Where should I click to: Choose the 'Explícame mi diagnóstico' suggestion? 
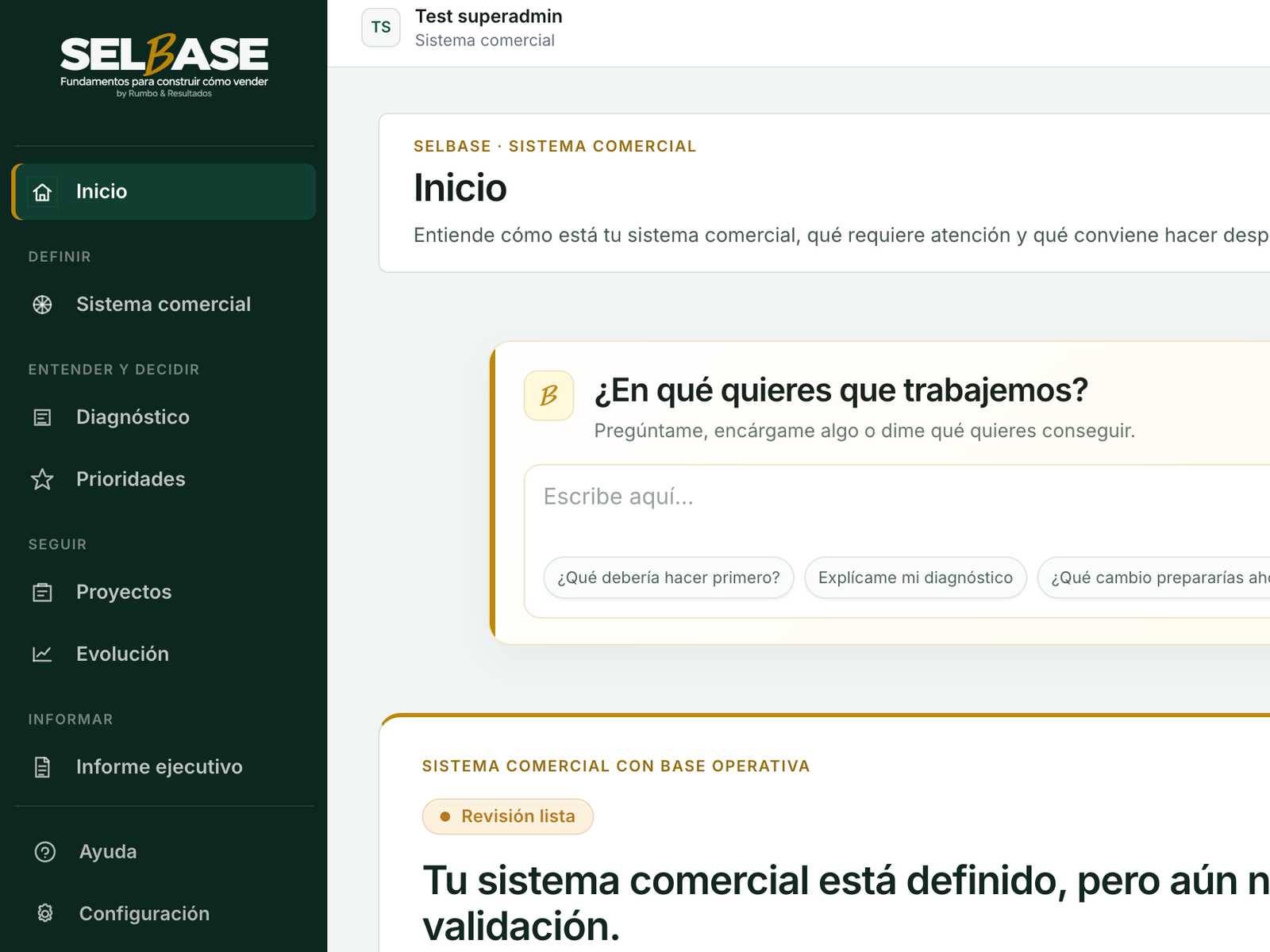915,578
